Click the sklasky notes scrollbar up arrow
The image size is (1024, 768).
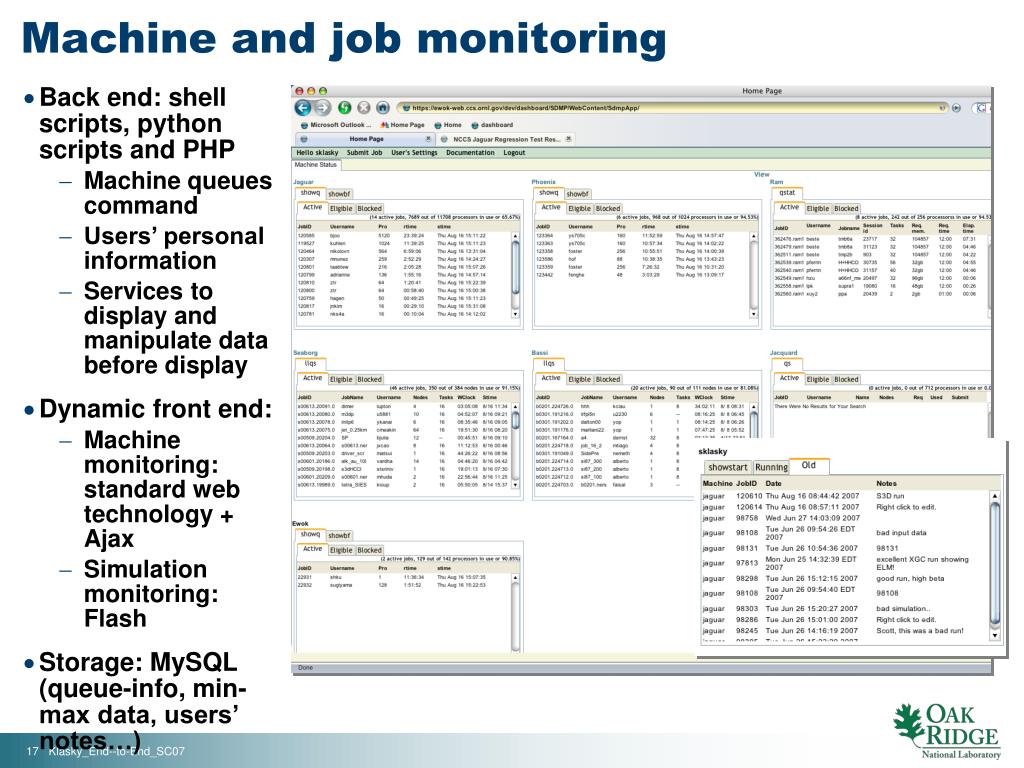pyautogui.click(x=995, y=496)
